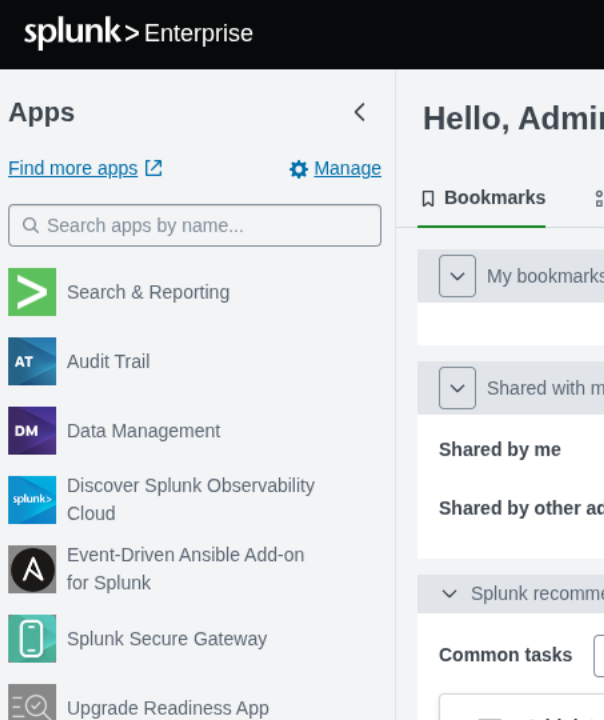604x720 pixels.
Task: Collapse the Shared with me section
Action: 457,388
